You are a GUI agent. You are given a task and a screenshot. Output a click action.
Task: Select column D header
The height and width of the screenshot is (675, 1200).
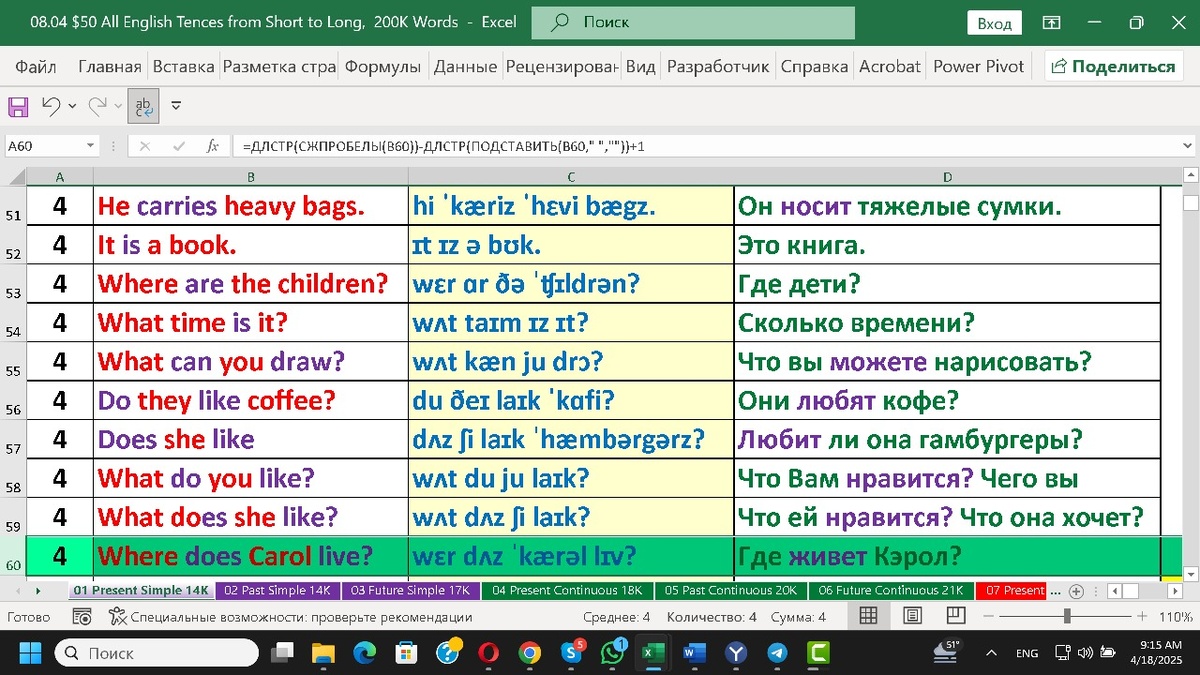[946, 177]
